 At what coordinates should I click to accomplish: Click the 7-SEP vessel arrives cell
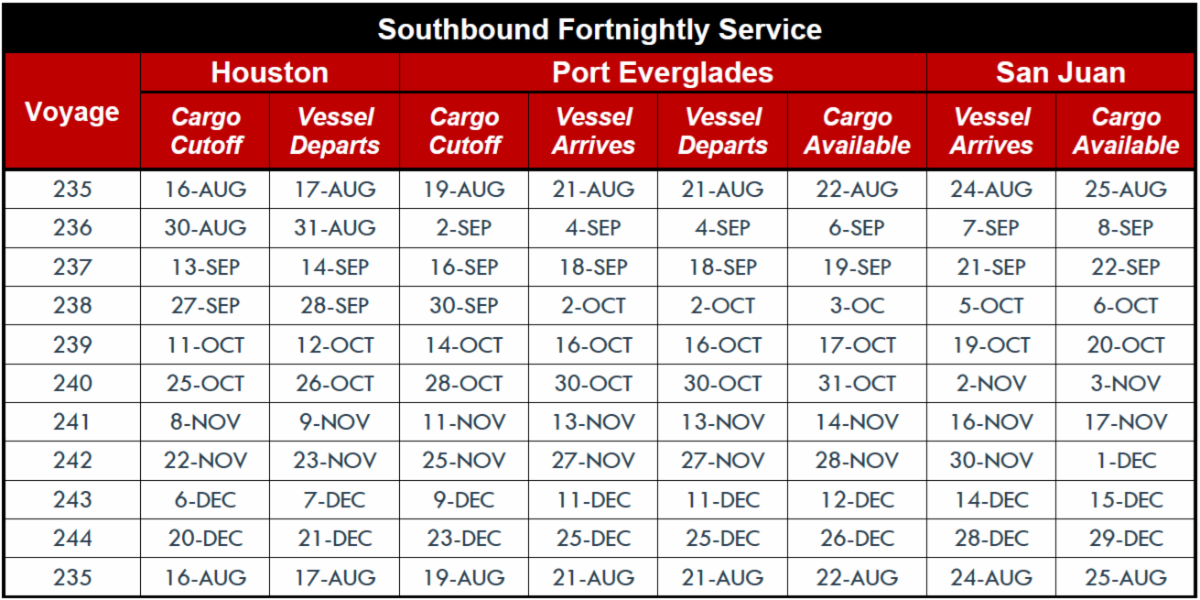point(991,228)
